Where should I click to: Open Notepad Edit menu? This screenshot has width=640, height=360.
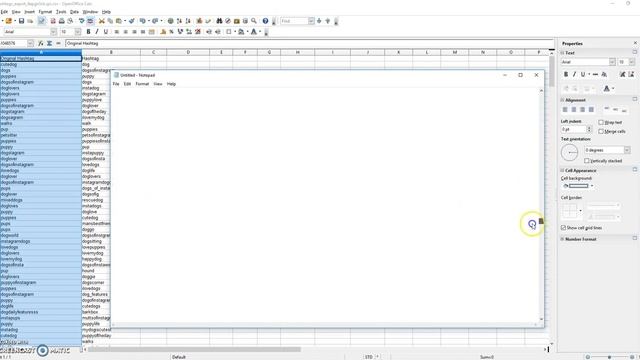127,84
